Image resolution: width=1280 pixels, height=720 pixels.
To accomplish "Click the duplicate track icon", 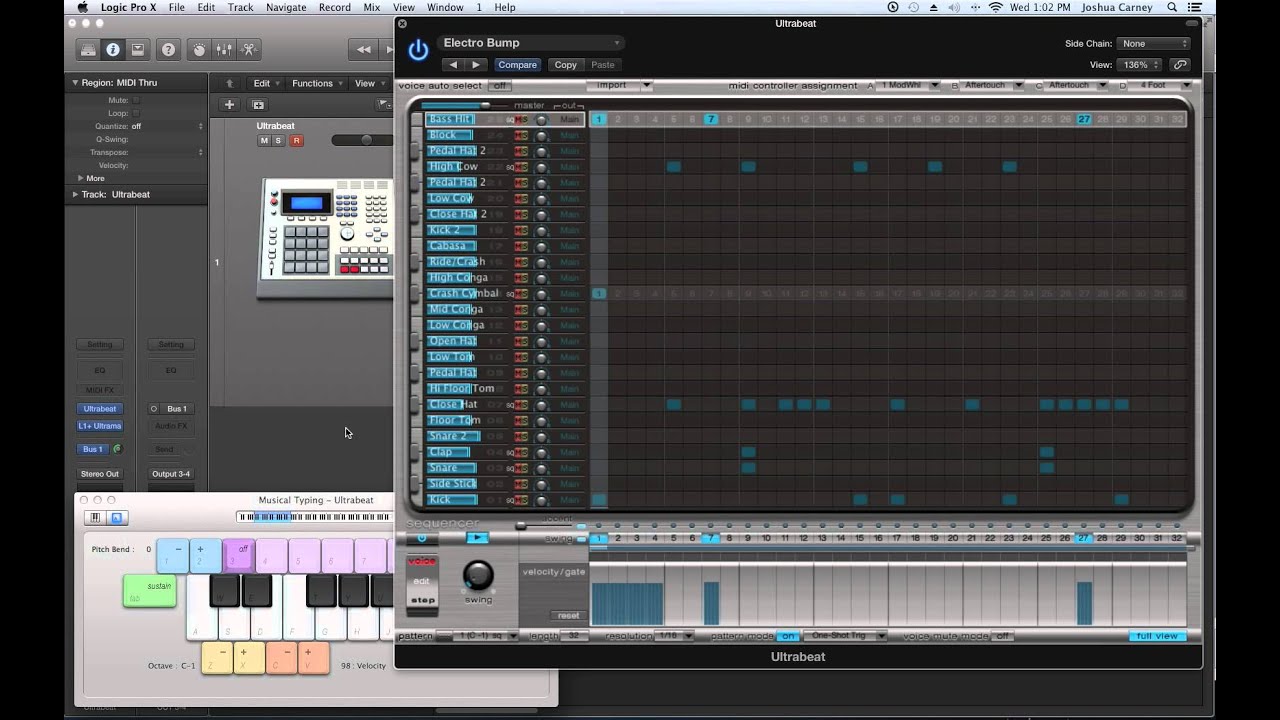I will coord(257,104).
